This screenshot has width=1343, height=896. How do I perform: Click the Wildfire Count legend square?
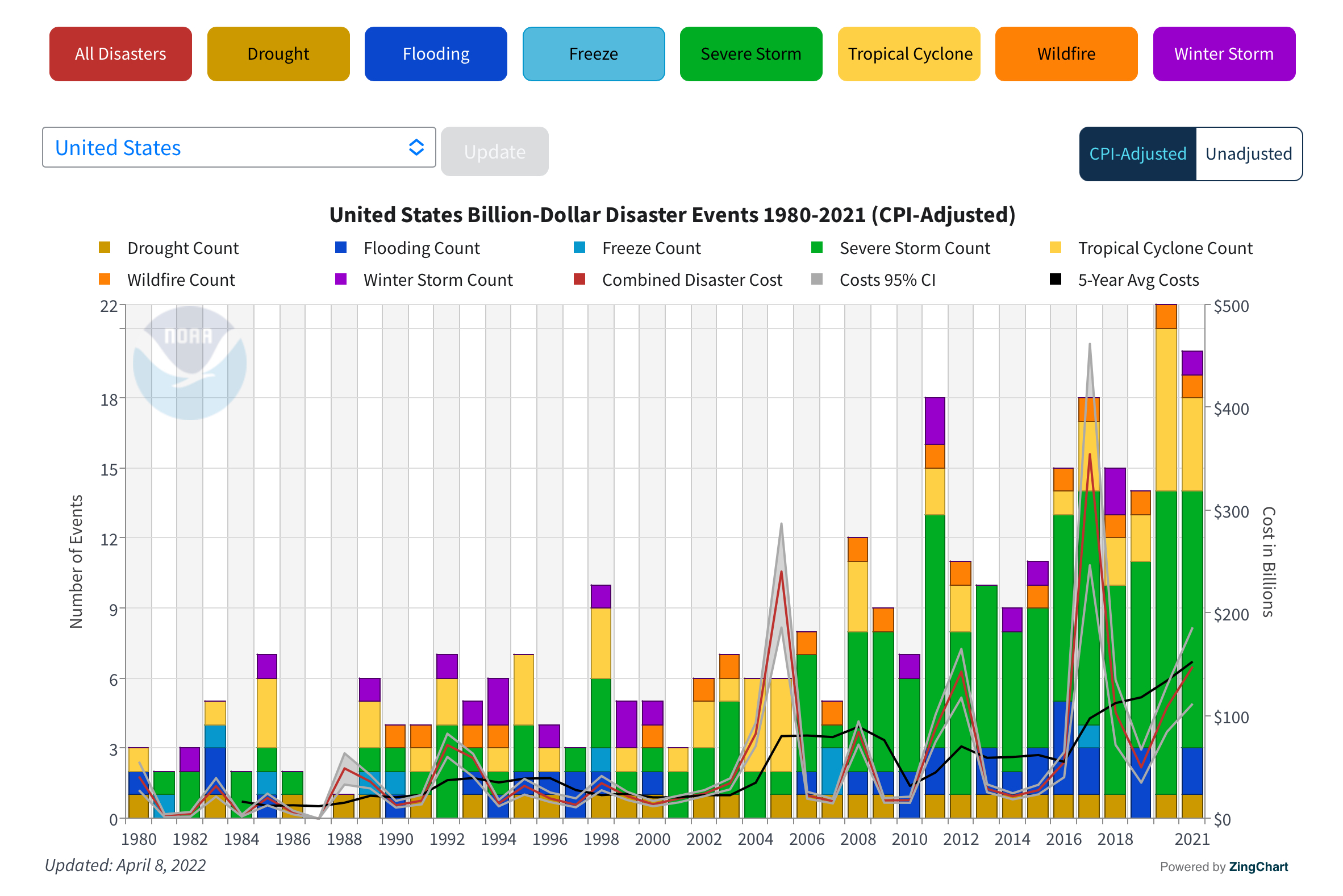[105, 279]
